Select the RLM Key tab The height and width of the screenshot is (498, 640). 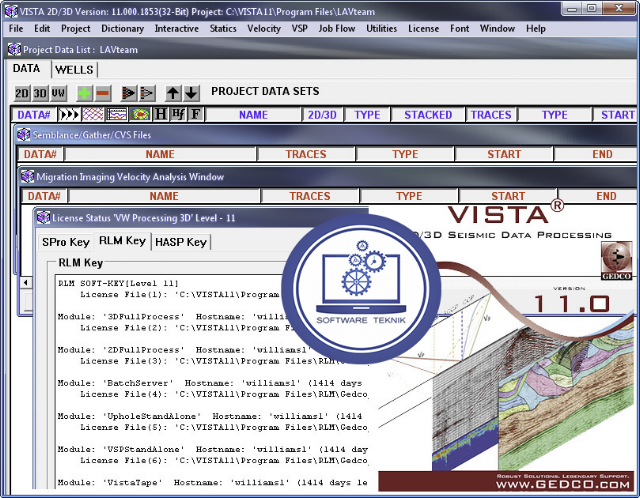pyautogui.click(x=122, y=241)
